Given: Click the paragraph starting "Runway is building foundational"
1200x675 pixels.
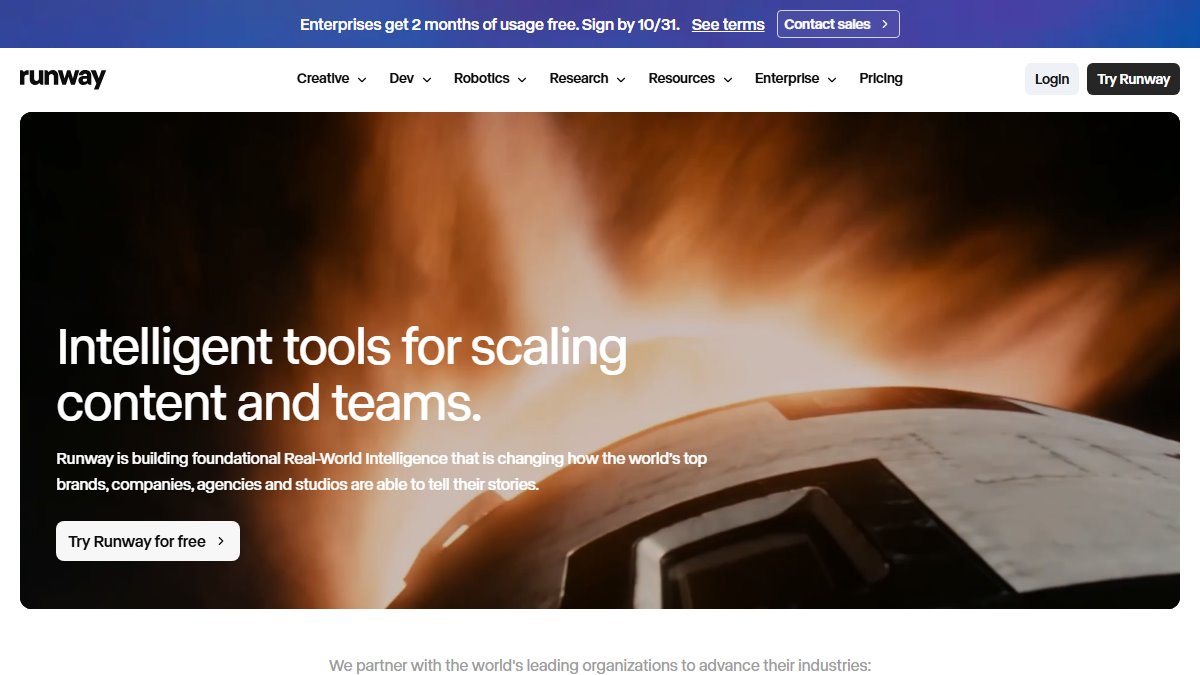Looking at the screenshot, I should 382,472.
